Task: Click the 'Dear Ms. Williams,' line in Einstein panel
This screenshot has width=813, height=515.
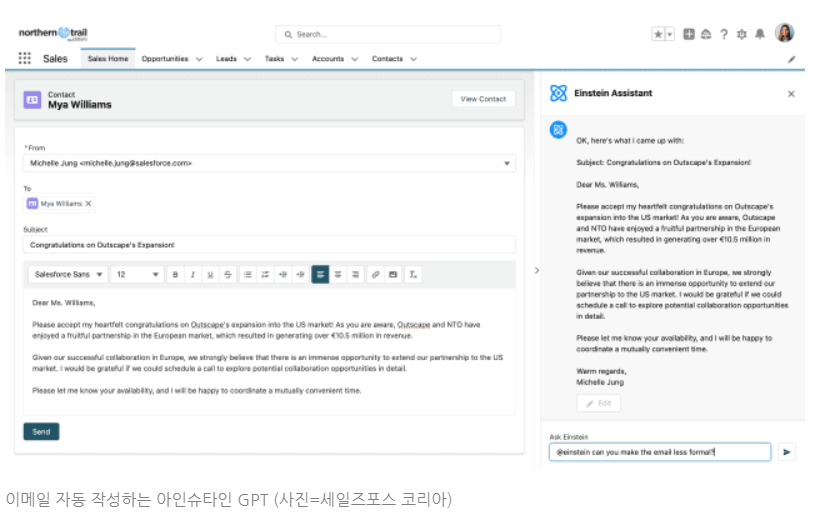Action: tap(607, 185)
